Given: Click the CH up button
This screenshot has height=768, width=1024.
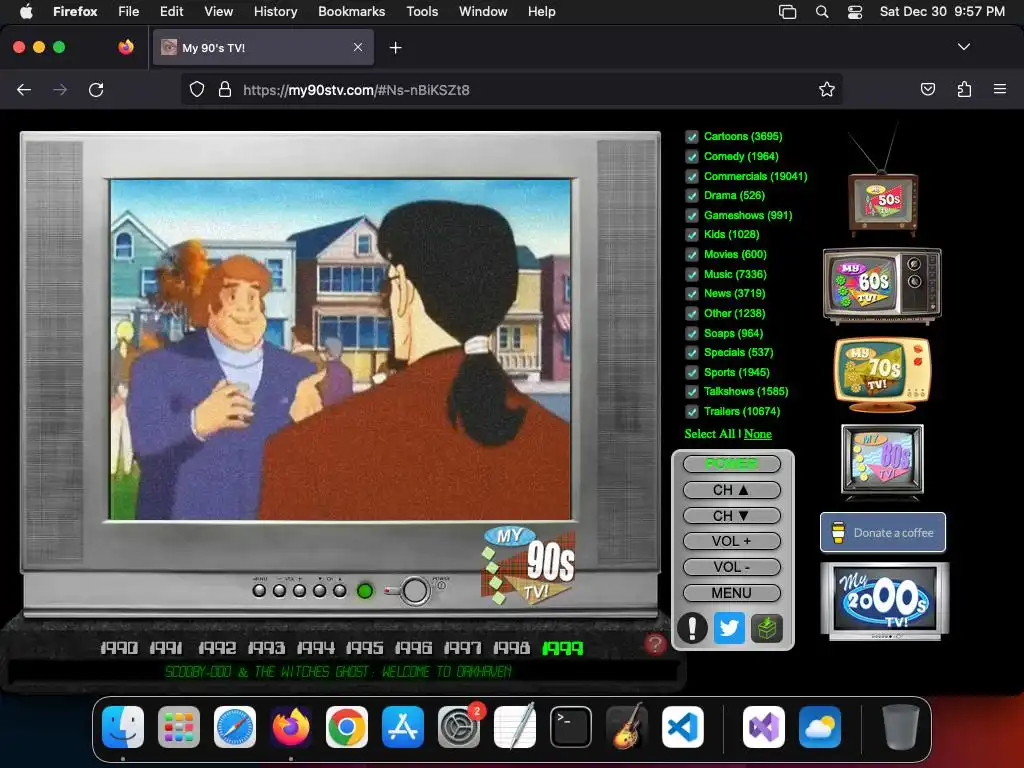Looking at the screenshot, I should pyautogui.click(x=731, y=490).
